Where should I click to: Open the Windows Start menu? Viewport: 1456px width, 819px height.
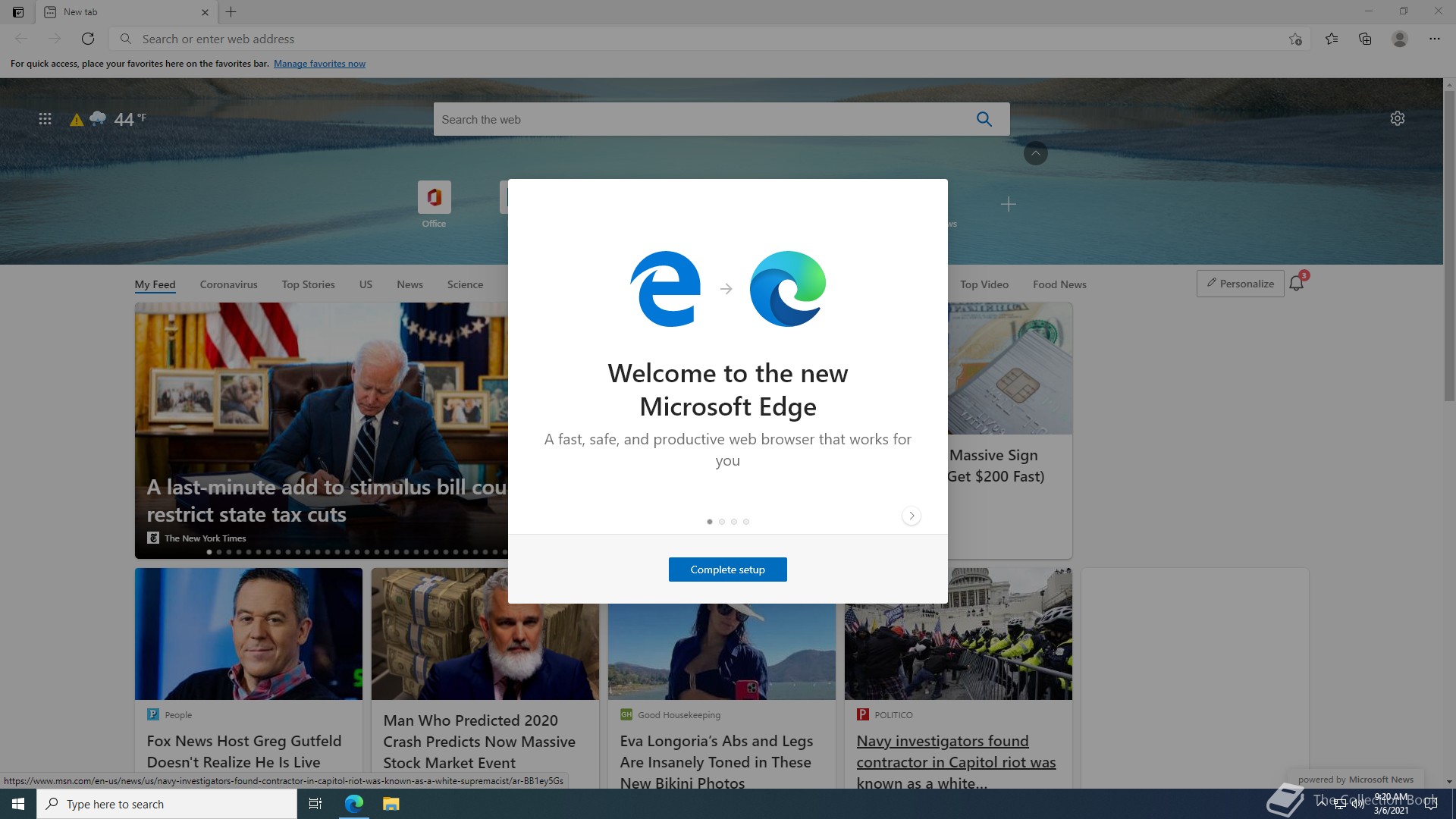18,804
